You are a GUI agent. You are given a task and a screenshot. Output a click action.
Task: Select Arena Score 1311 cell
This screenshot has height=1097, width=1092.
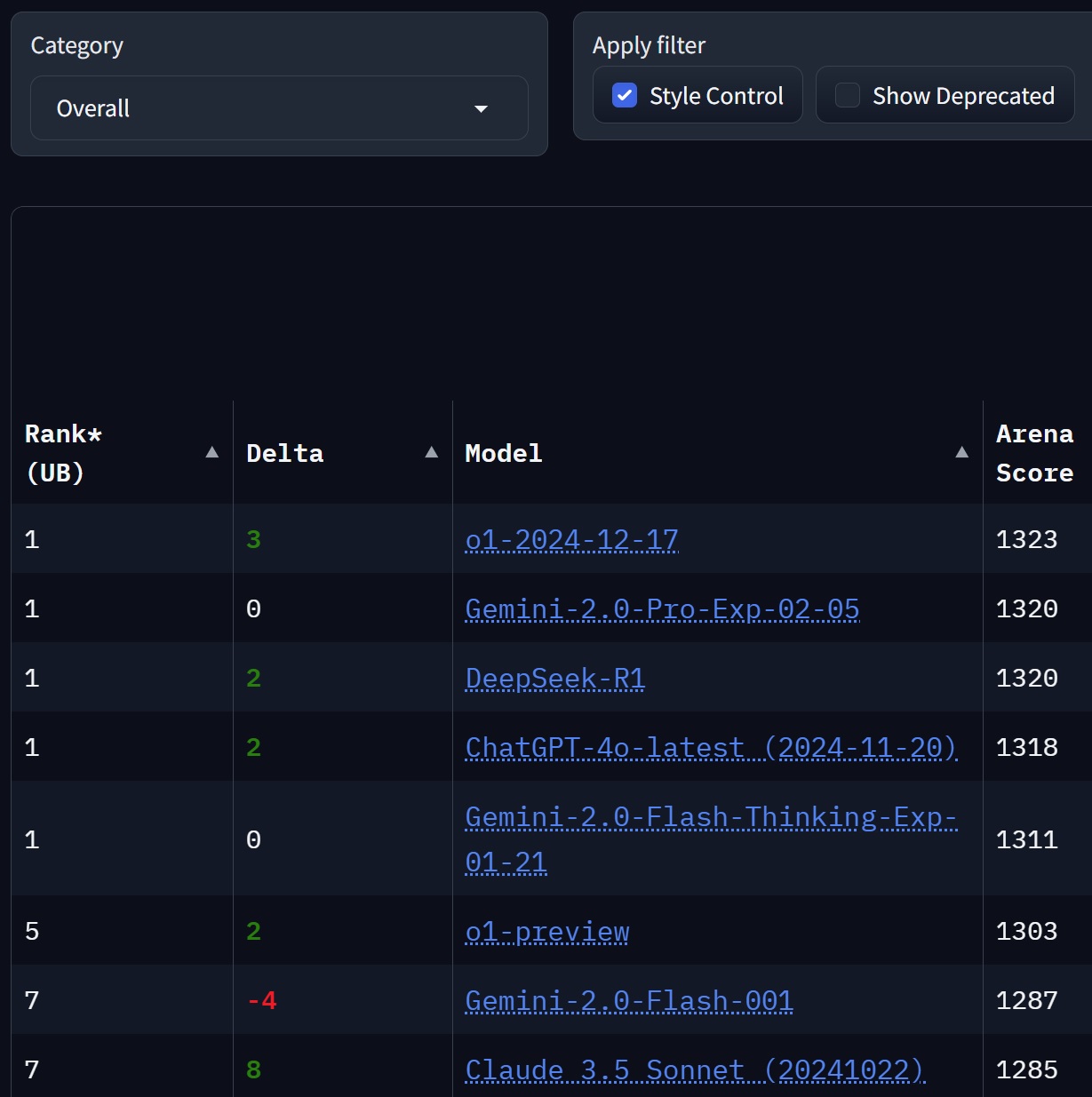coord(1026,839)
